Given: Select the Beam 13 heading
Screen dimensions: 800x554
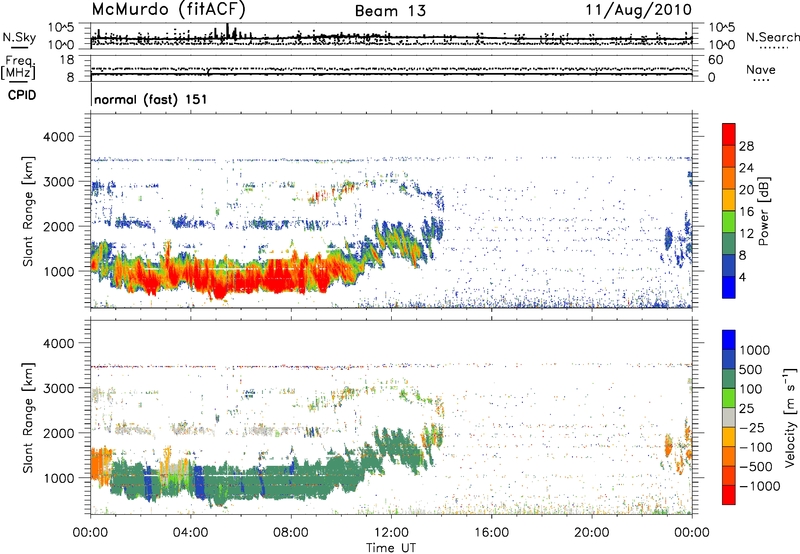Looking at the screenshot, I should tap(390, 11).
